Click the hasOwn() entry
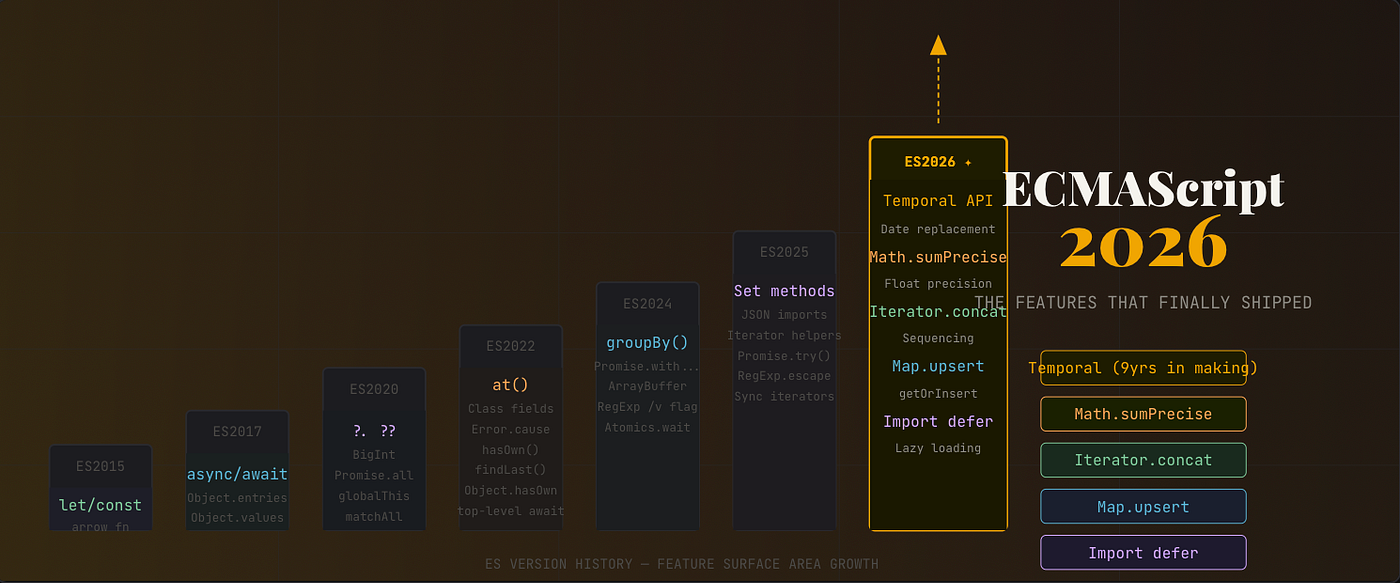Screen dimensions: 1400x583 coord(511,450)
